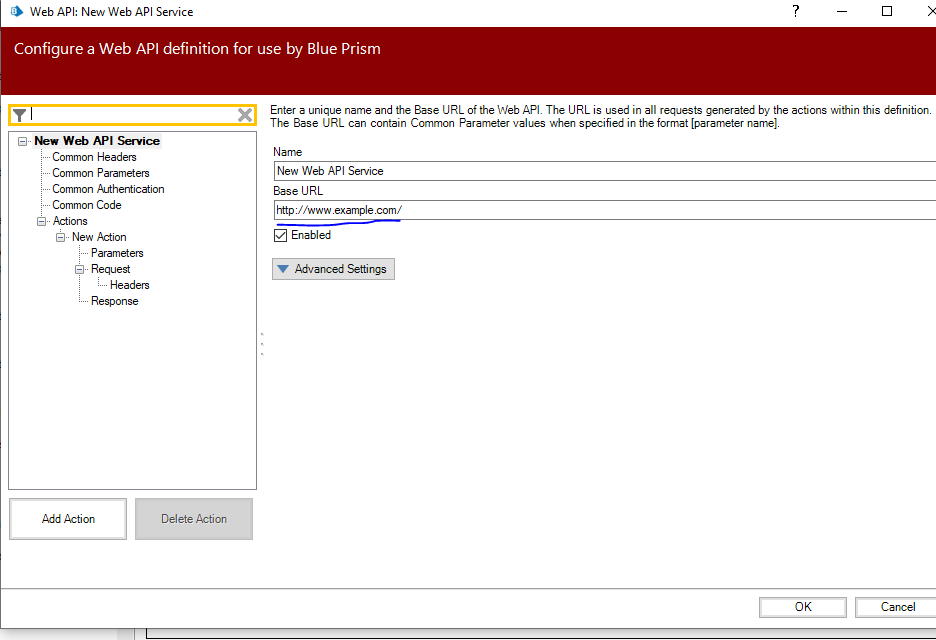This screenshot has width=936, height=640.
Task: Select Parameters under New Action
Action: [117, 254]
